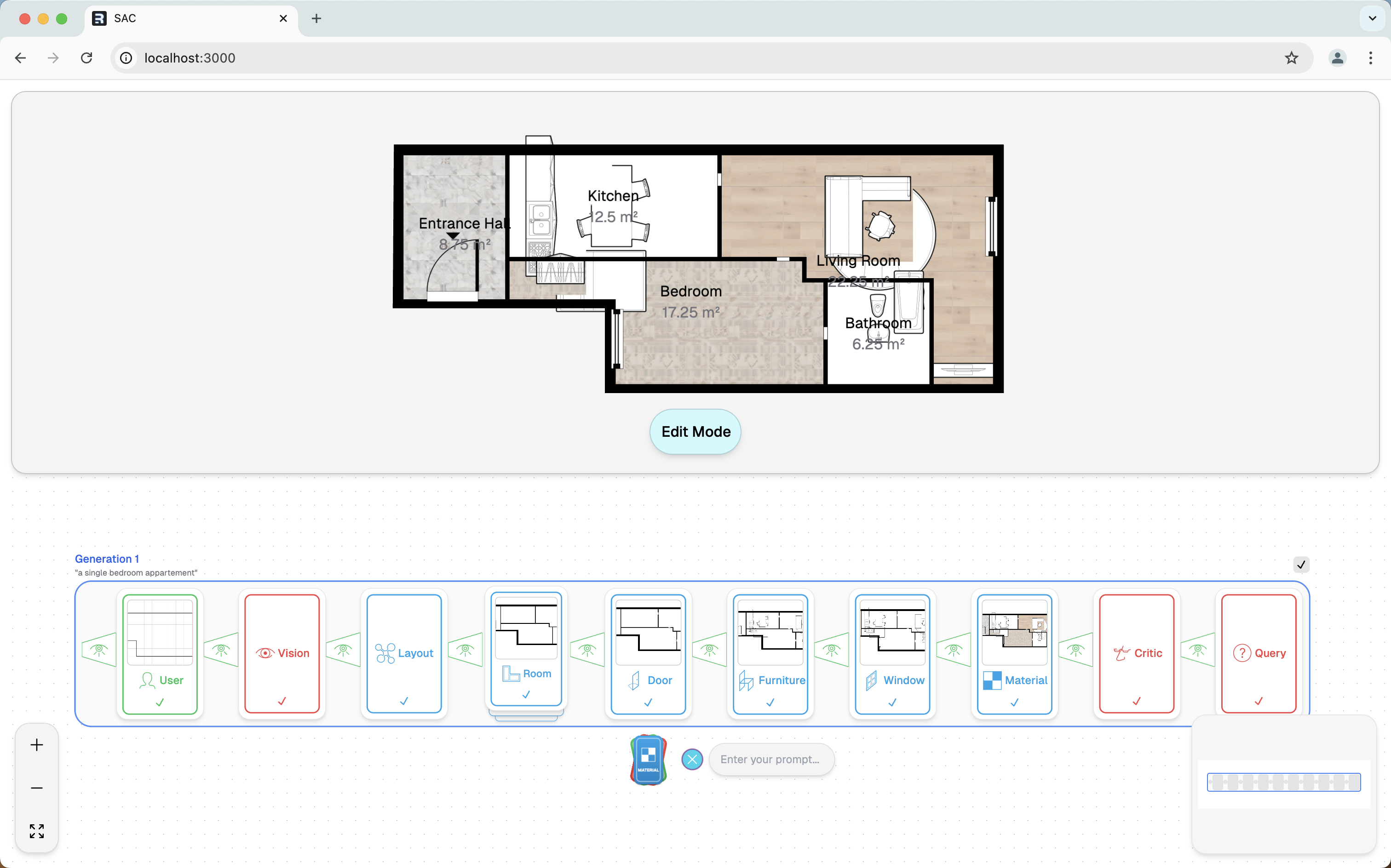Click the zoom in plus icon

click(x=37, y=745)
